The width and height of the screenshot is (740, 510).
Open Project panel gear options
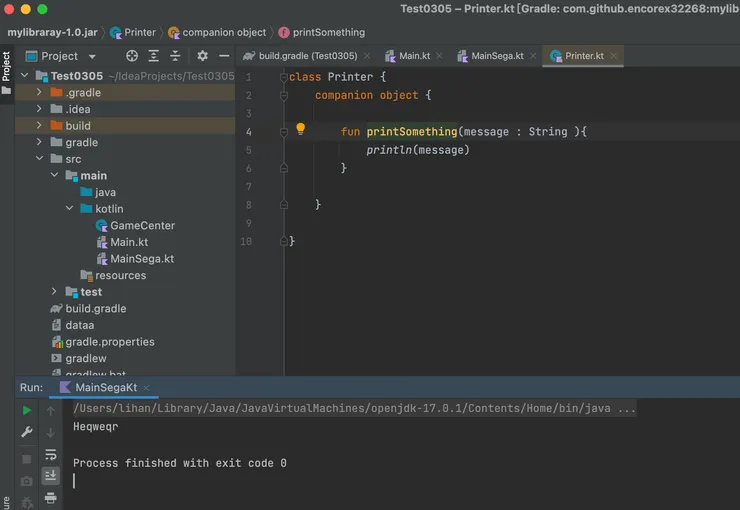[x=202, y=56]
